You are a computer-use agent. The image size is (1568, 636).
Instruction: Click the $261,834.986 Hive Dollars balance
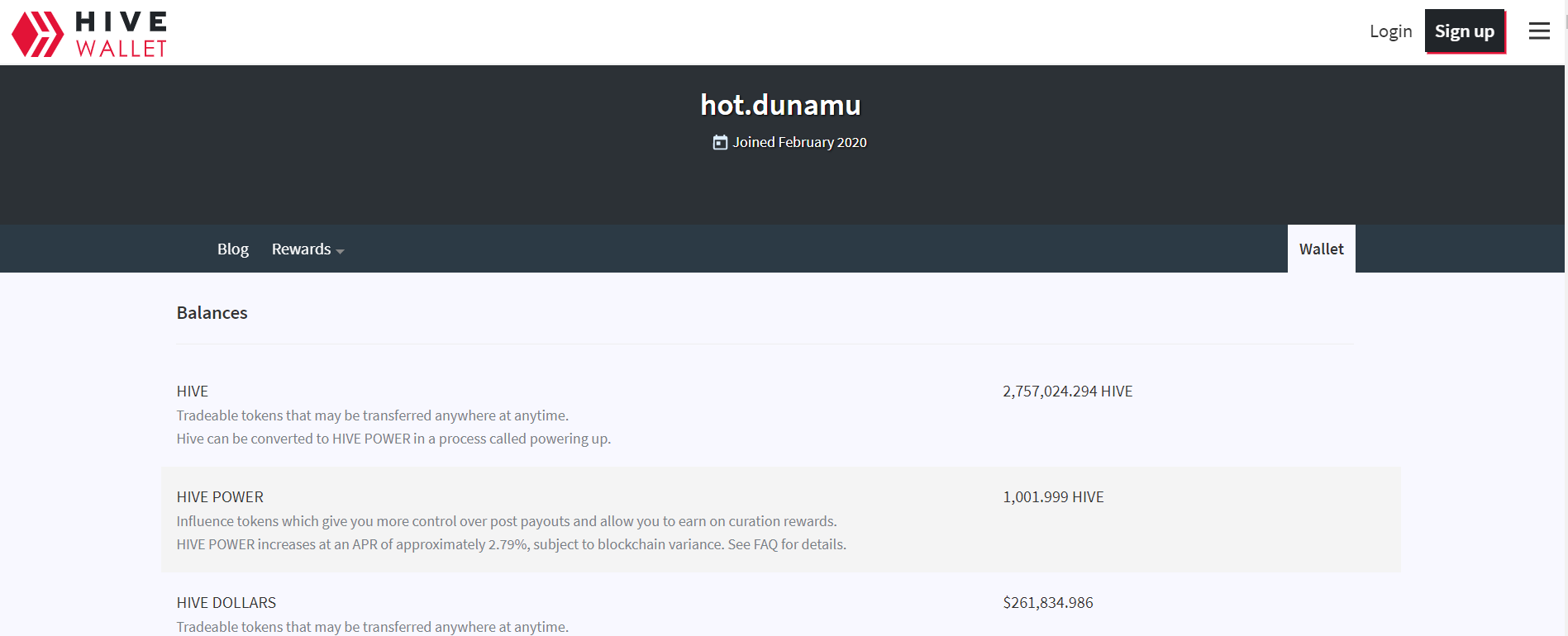coord(1047,603)
